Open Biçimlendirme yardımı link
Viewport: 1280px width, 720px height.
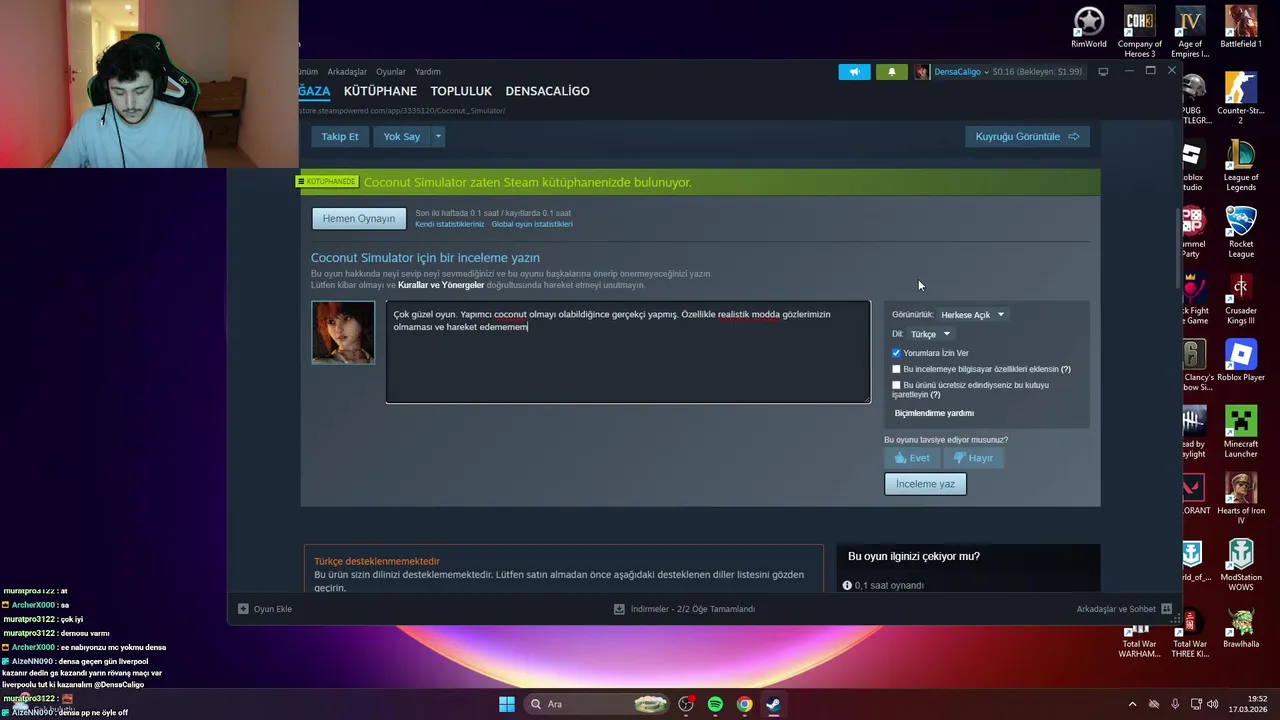tap(934, 413)
